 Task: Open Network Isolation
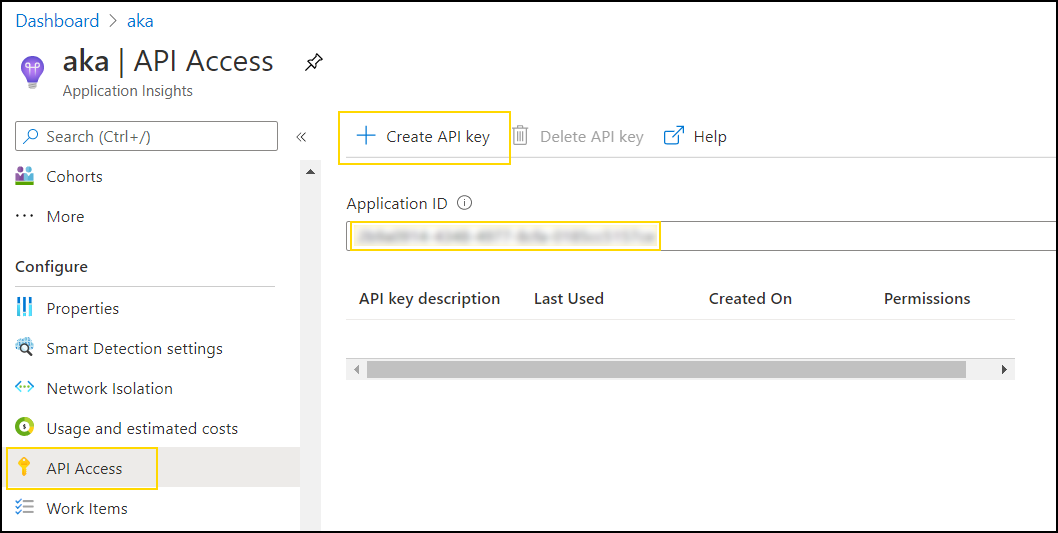(x=109, y=389)
